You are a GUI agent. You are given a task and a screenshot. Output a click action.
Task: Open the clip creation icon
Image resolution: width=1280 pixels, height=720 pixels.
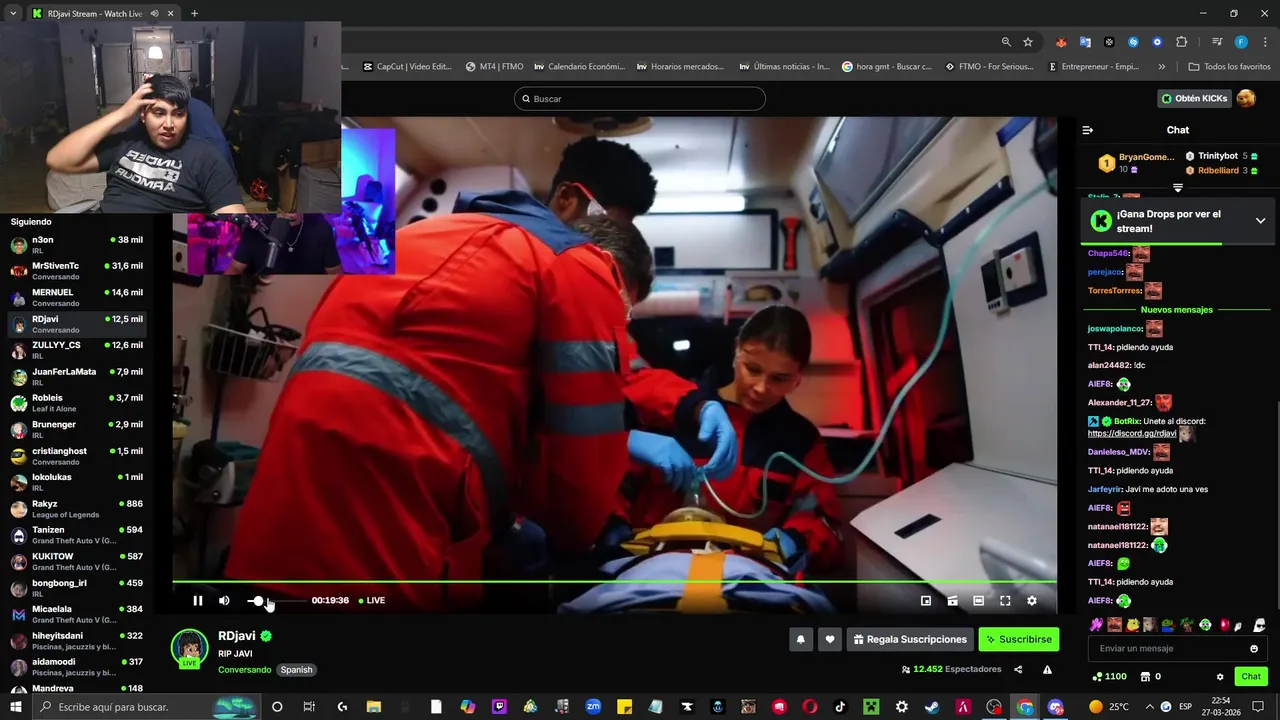pos(952,600)
